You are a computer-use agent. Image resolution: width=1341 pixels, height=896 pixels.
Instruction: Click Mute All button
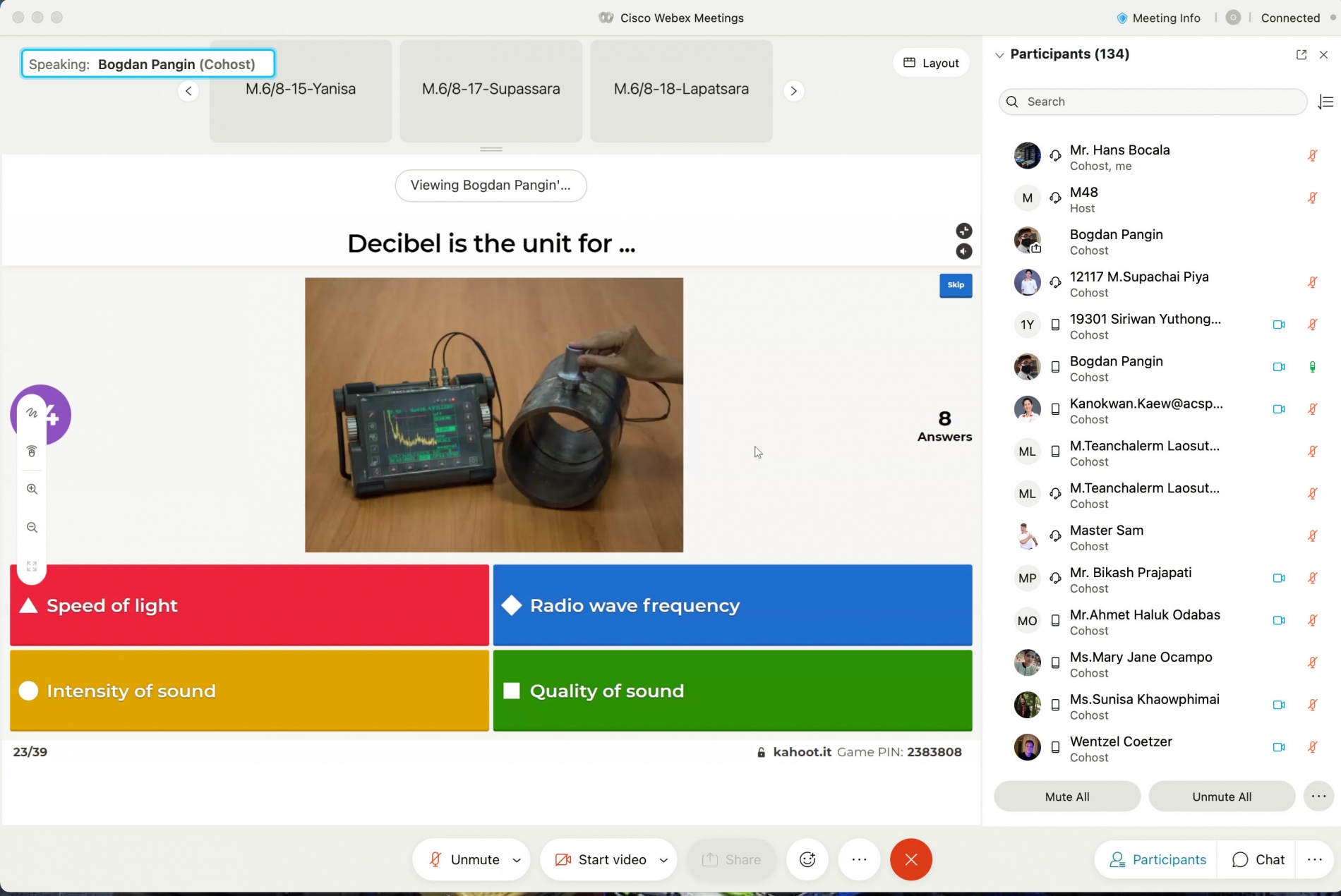(1066, 797)
